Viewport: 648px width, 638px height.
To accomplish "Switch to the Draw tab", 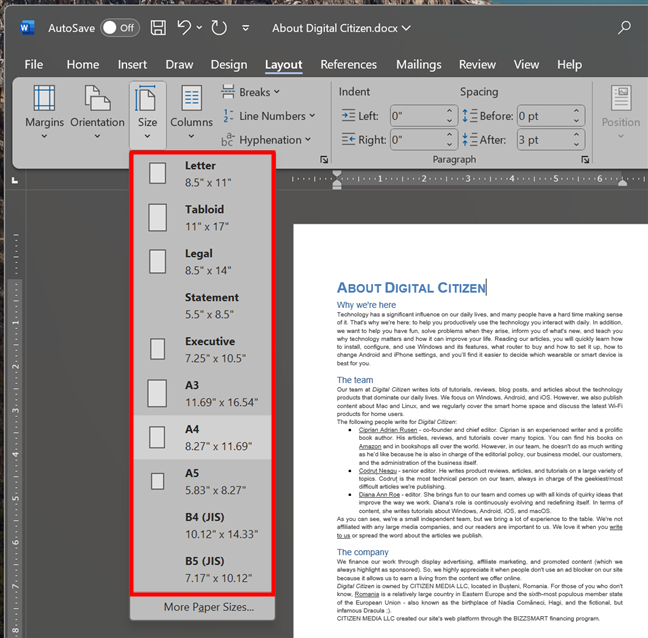I will pyautogui.click(x=179, y=64).
